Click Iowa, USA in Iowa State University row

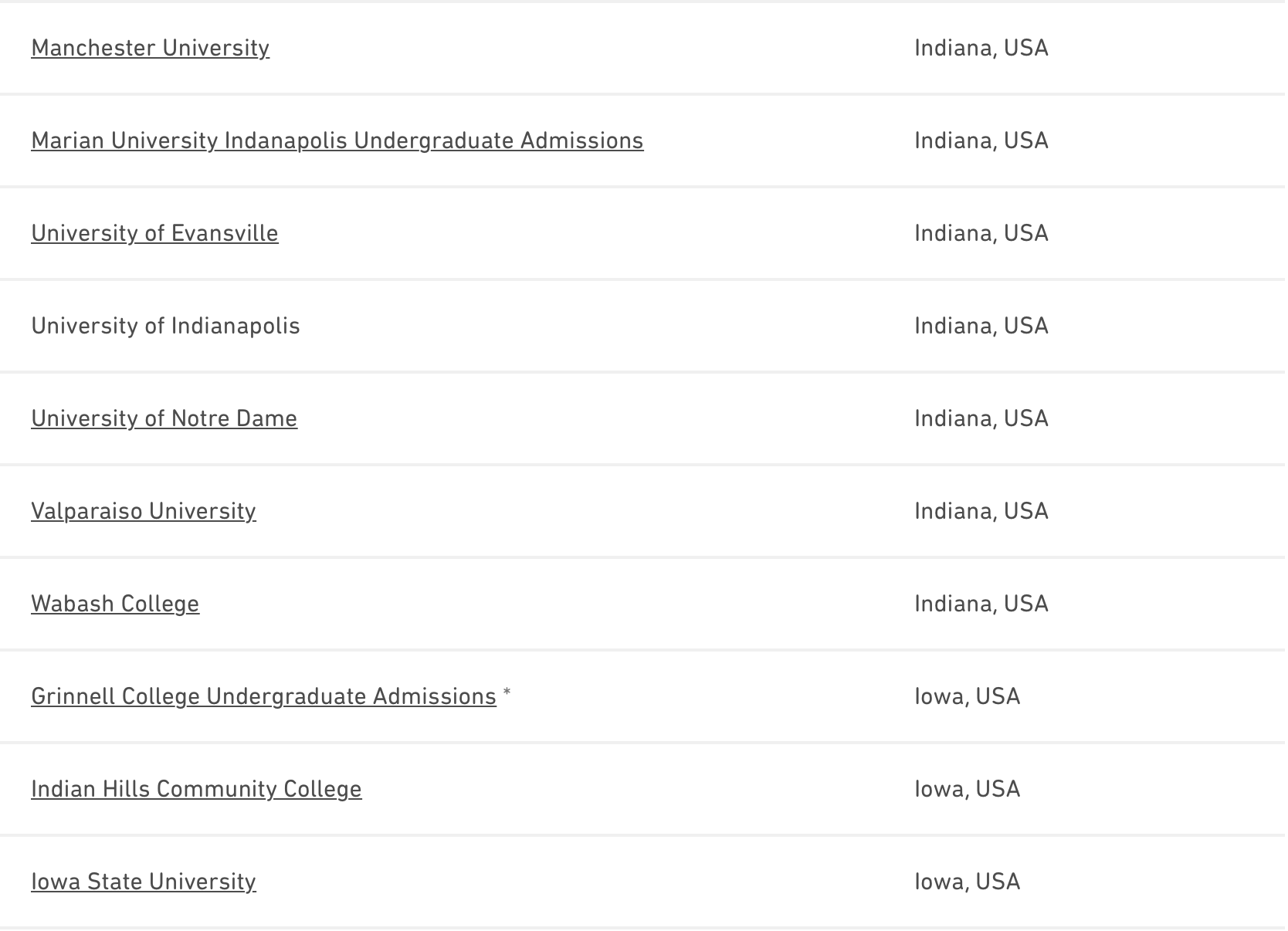point(967,882)
